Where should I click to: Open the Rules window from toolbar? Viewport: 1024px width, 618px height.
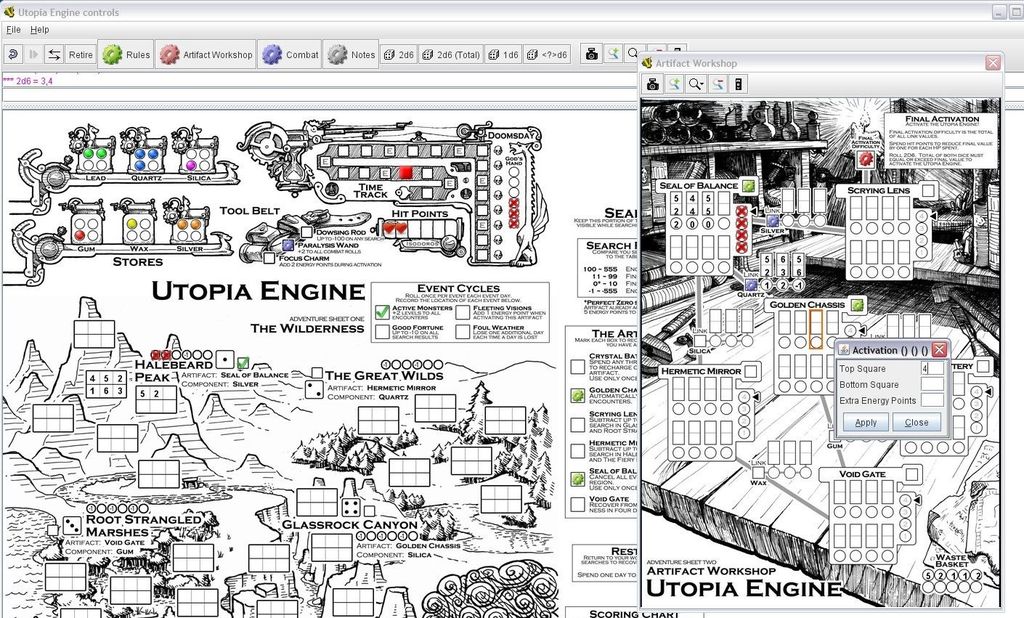tap(126, 55)
